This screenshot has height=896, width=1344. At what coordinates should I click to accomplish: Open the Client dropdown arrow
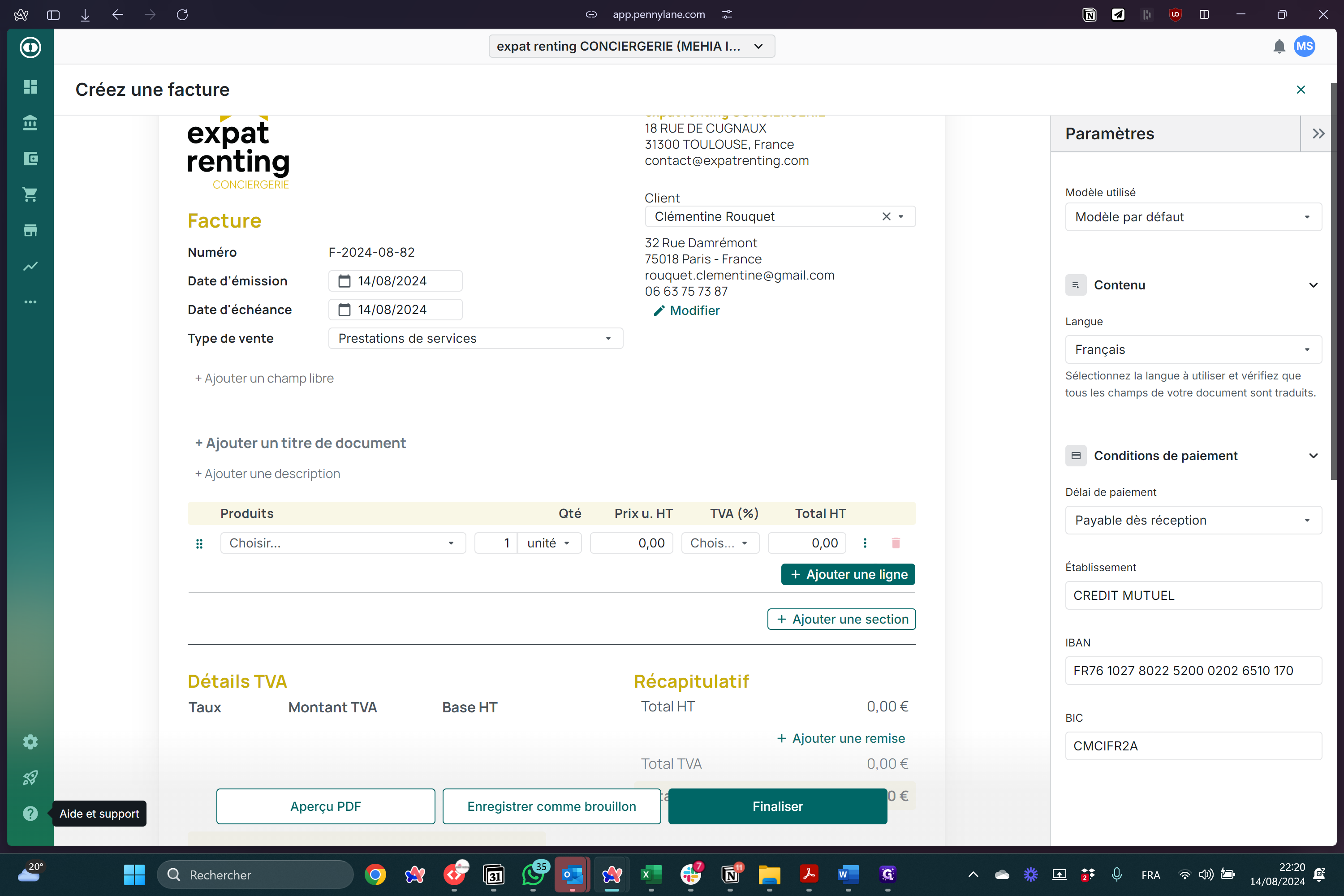tap(901, 216)
